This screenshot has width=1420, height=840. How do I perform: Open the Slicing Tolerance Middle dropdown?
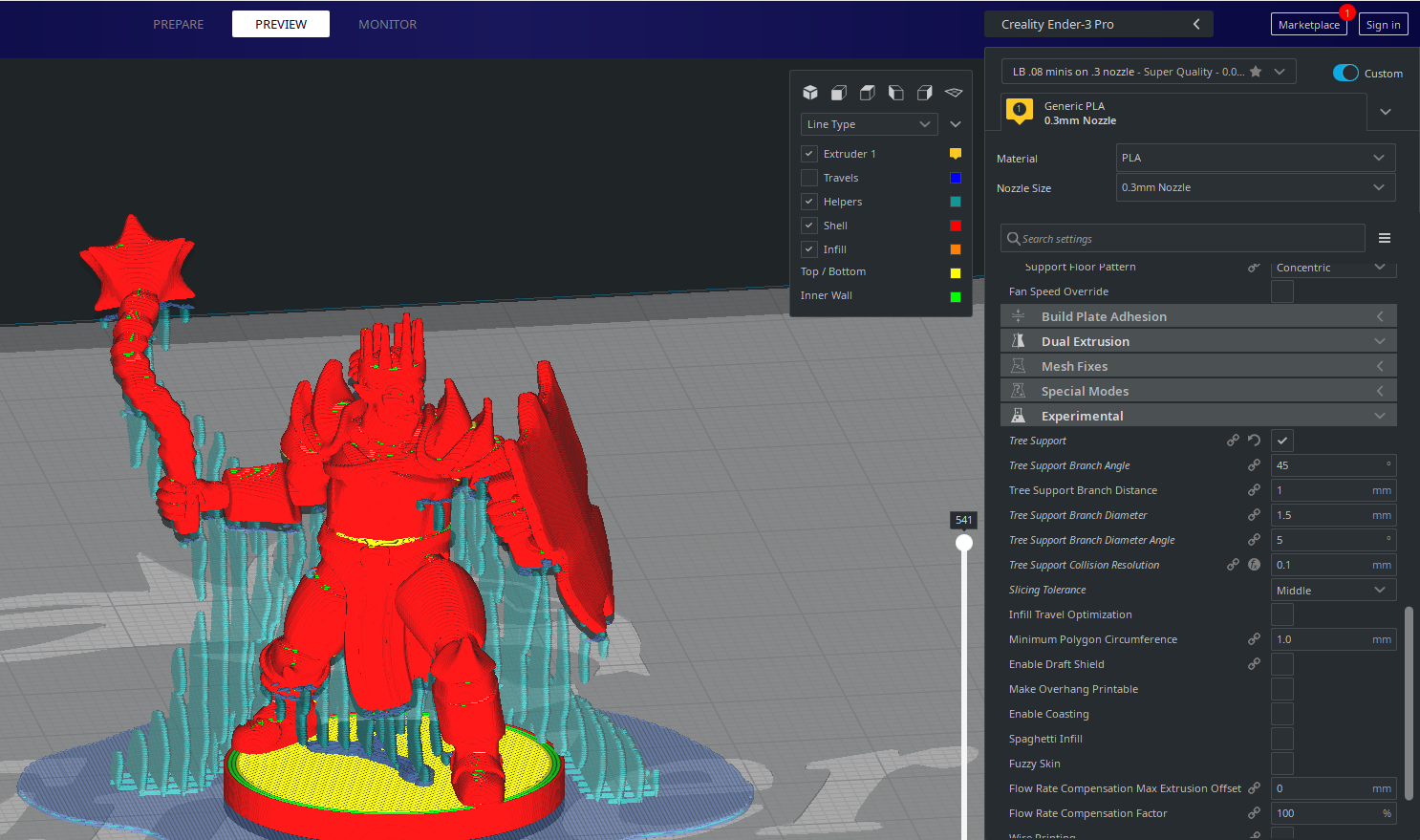coord(1334,590)
